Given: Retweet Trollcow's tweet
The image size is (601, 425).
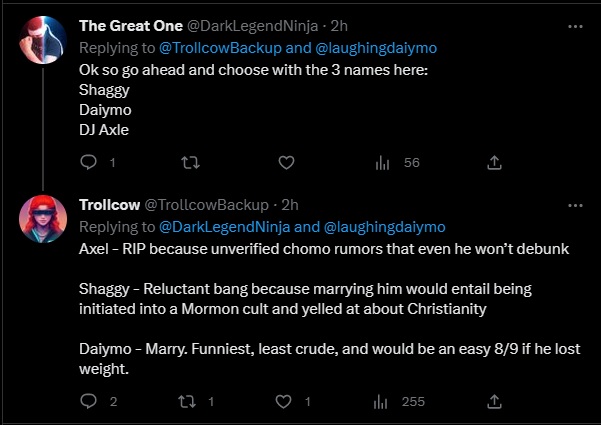Looking at the screenshot, I should pyautogui.click(x=187, y=402).
